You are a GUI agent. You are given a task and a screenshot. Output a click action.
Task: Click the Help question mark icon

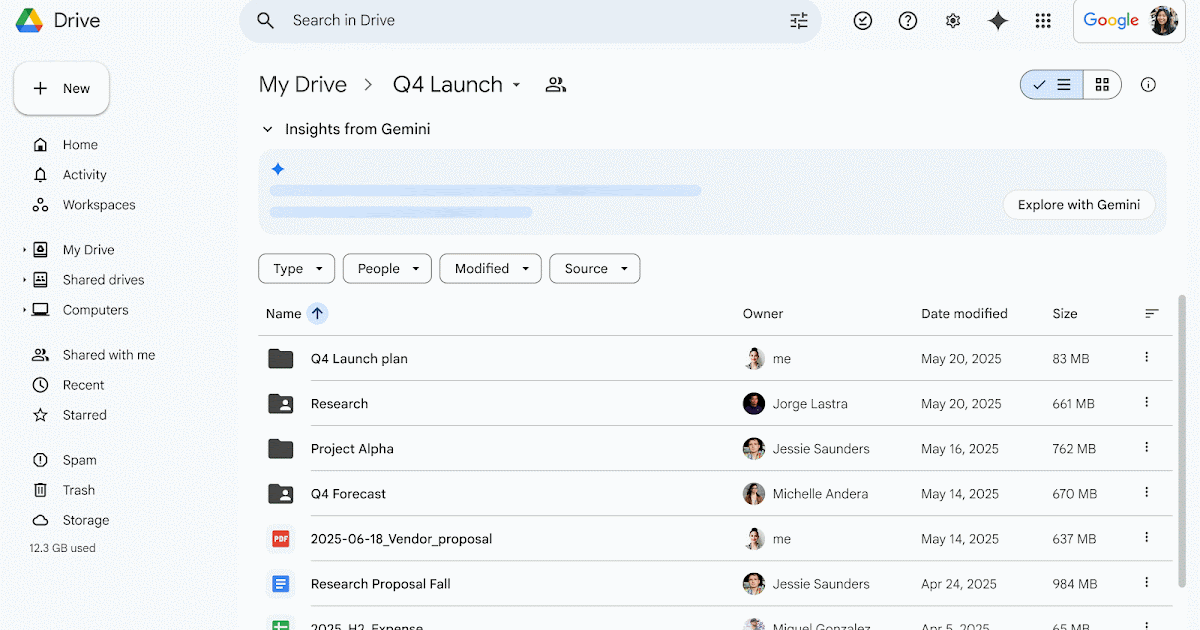[x=908, y=21]
